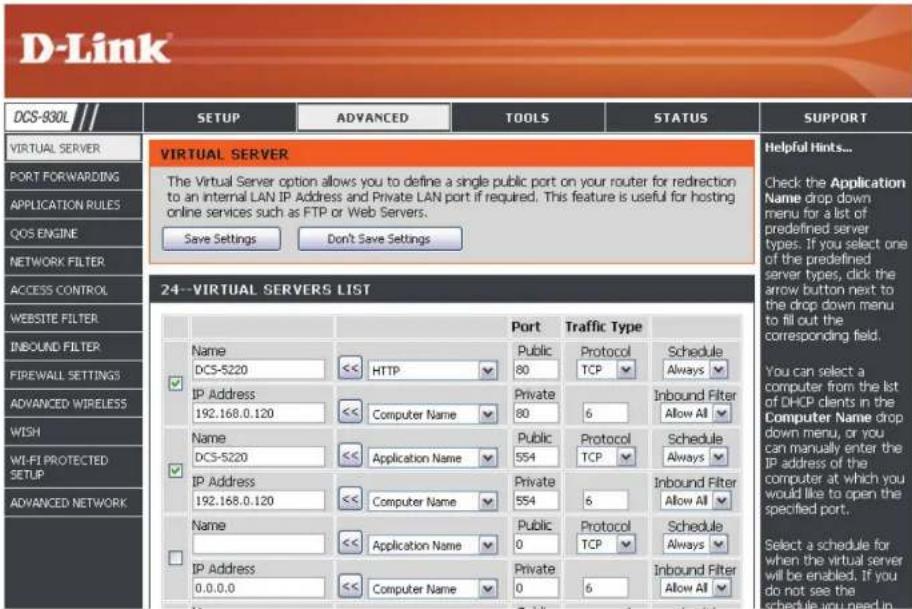Open Allow All inbound filter for port 80 entry
This screenshot has width=912, height=609.
[x=696, y=413]
